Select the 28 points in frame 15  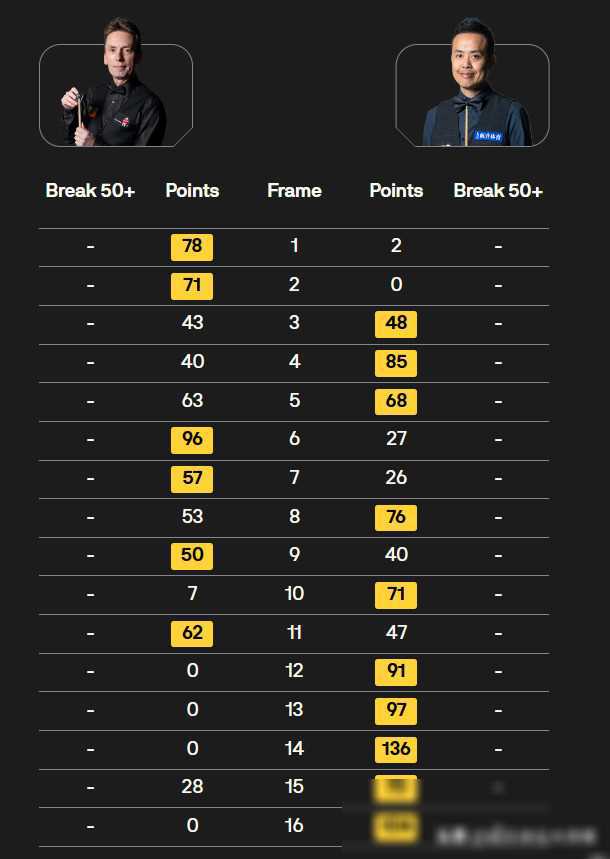coord(192,787)
